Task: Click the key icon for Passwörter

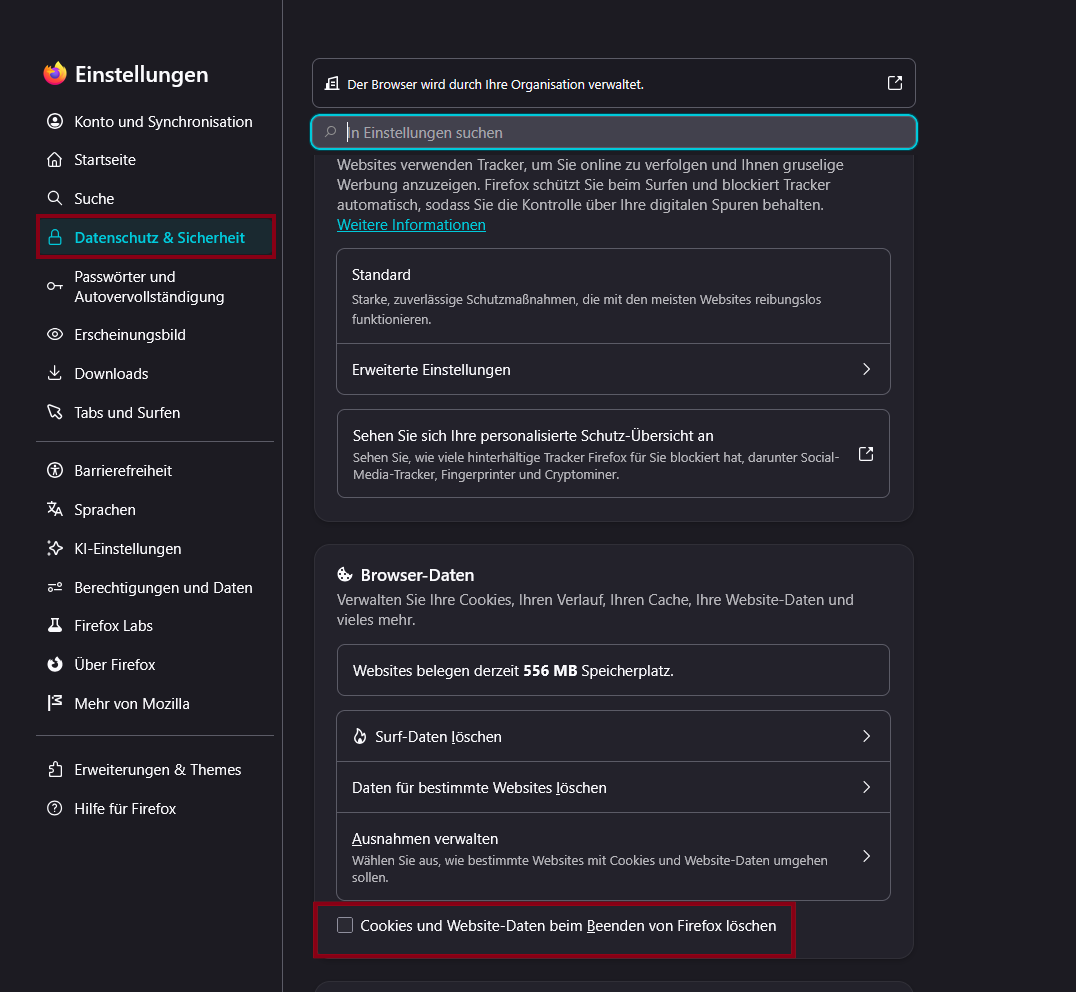Action: (x=55, y=286)
